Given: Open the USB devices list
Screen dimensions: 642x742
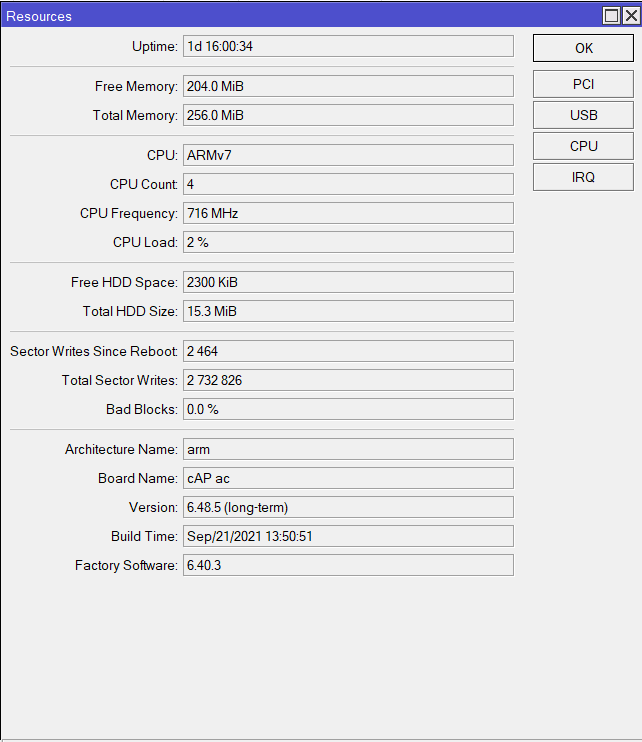Looking at the screenshot, I should (583, 115).
